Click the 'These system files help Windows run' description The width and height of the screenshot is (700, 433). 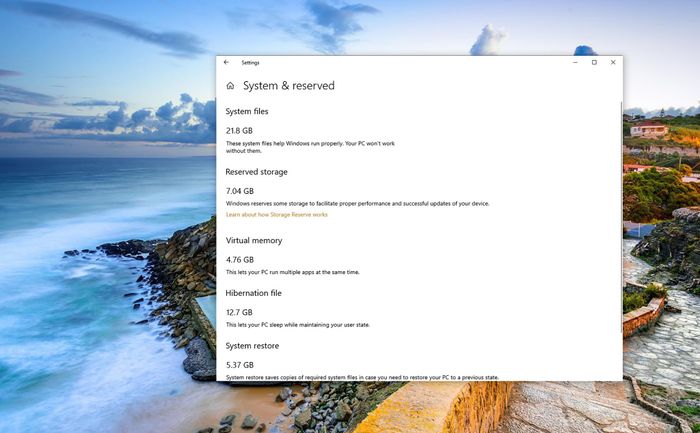coord(310,147)
